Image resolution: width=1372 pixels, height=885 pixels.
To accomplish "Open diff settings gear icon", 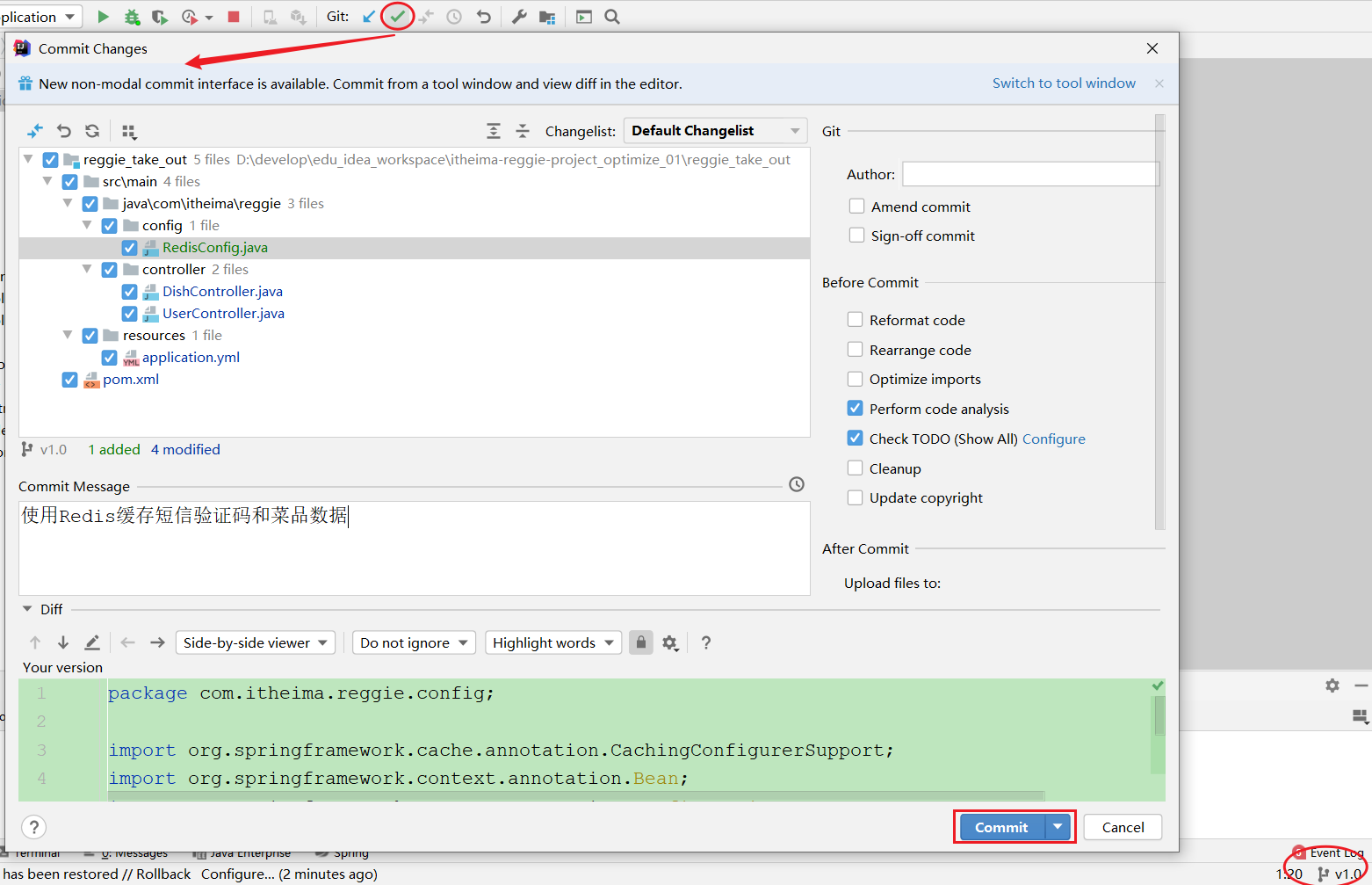I will [x=670, y=643].
